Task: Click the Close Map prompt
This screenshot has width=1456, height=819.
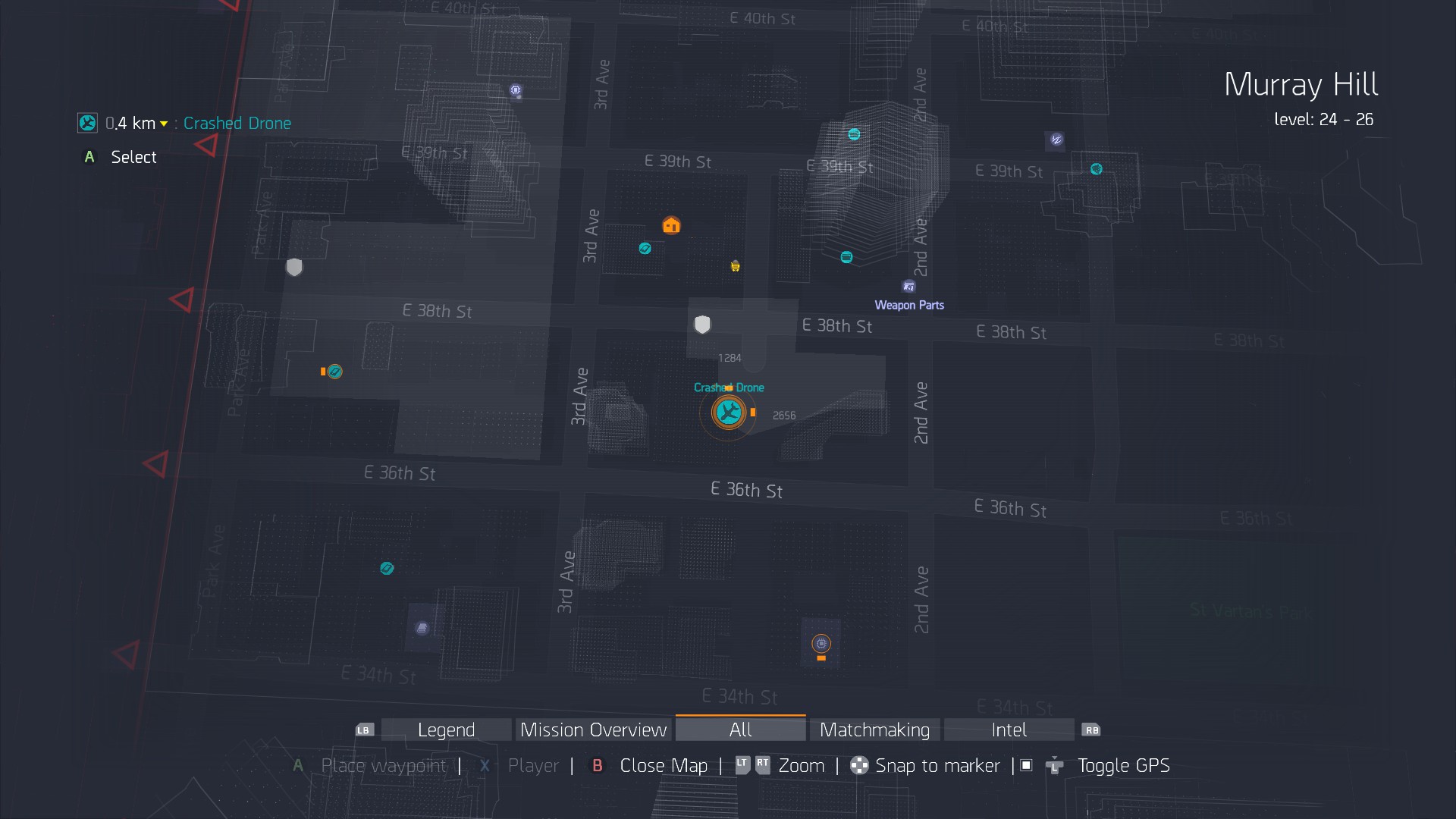Action: pyautogui.click(x=664, y=766)
